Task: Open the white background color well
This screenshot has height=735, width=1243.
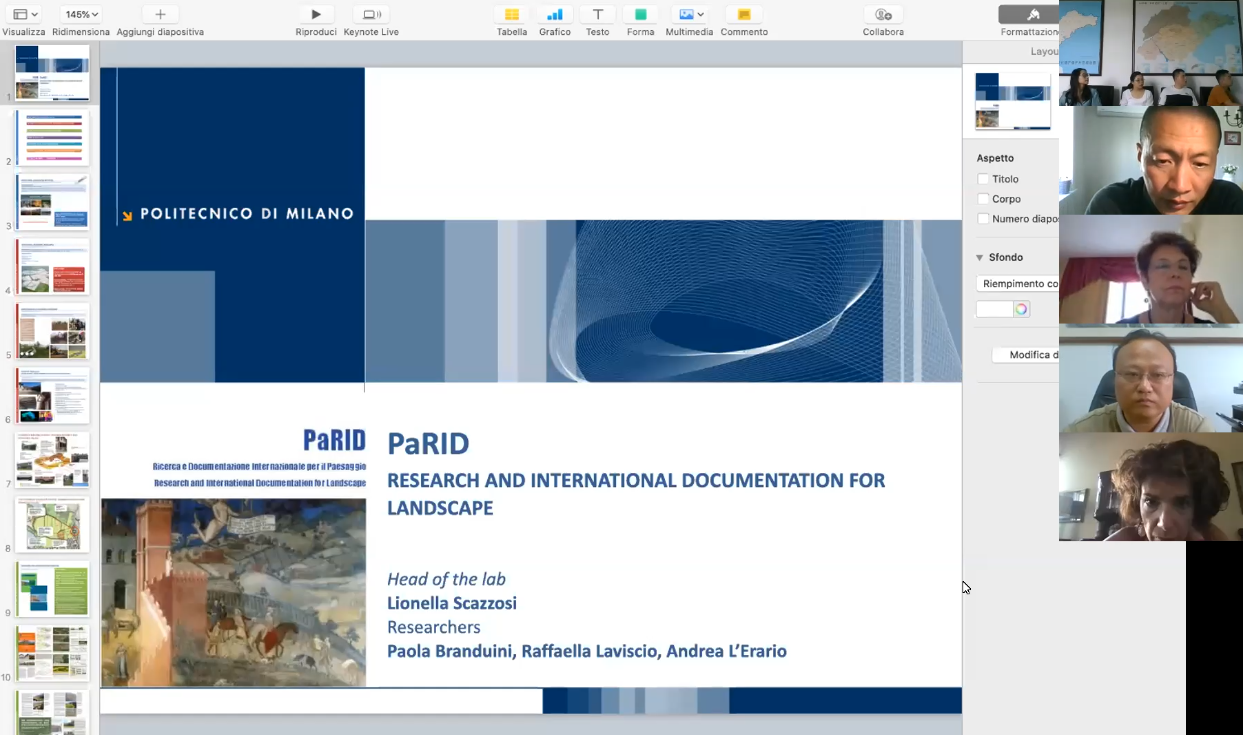Action: [994, 309]
